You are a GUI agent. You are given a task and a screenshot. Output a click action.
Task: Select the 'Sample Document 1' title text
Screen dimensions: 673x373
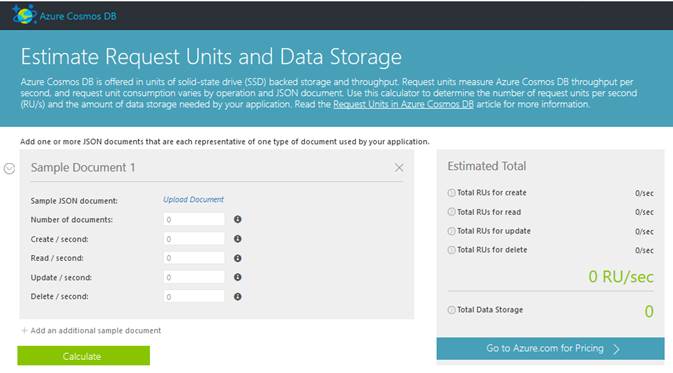[x=83, y=167]
